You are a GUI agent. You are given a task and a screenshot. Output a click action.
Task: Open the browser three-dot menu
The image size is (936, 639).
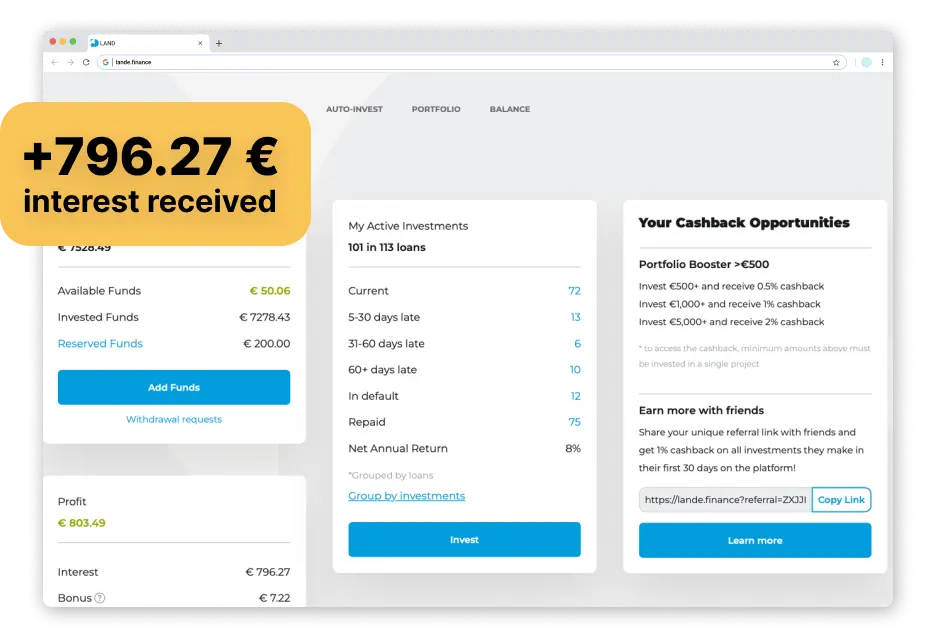(x=882, y=61)
